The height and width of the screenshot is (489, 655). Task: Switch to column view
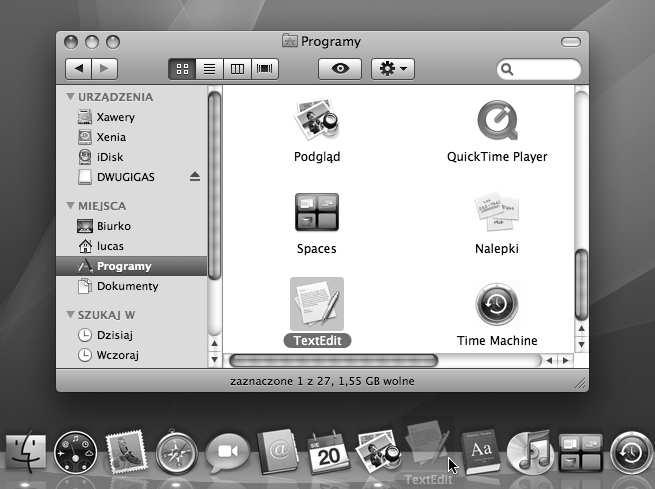click(237, 69)
